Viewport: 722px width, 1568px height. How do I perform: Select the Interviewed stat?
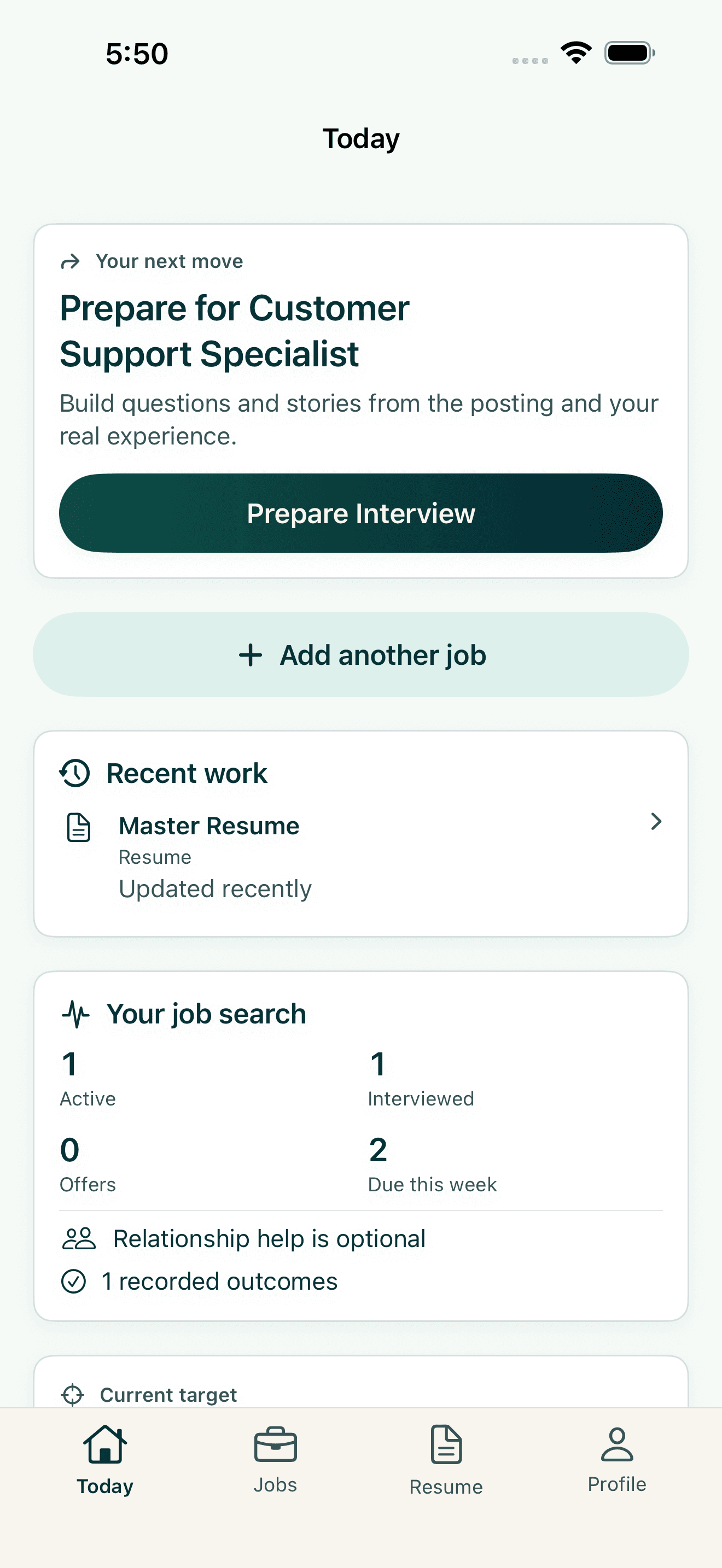(421, 1078)
